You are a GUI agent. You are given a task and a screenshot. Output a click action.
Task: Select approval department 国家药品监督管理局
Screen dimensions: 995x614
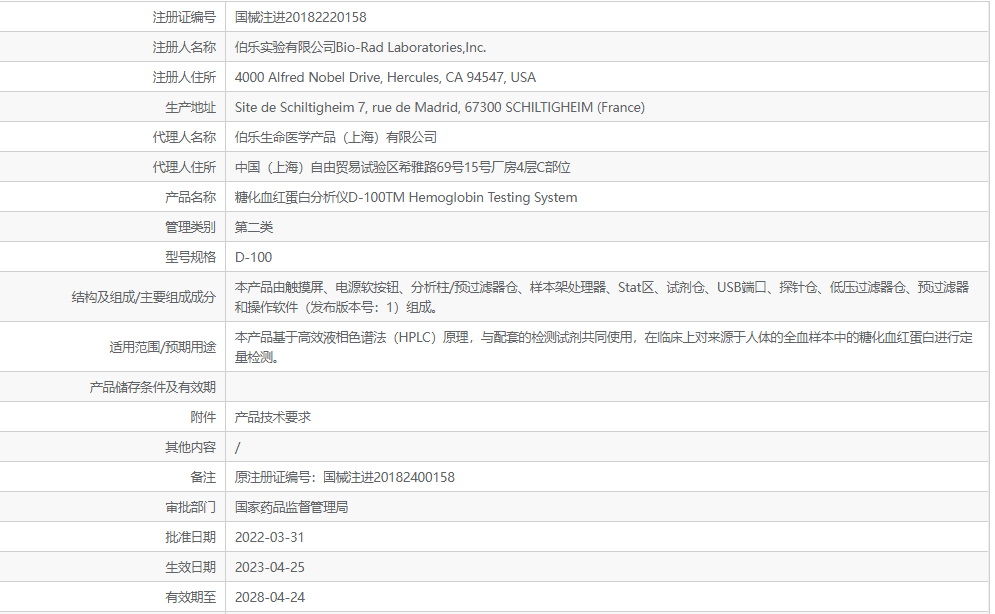[x=291, y=507]
